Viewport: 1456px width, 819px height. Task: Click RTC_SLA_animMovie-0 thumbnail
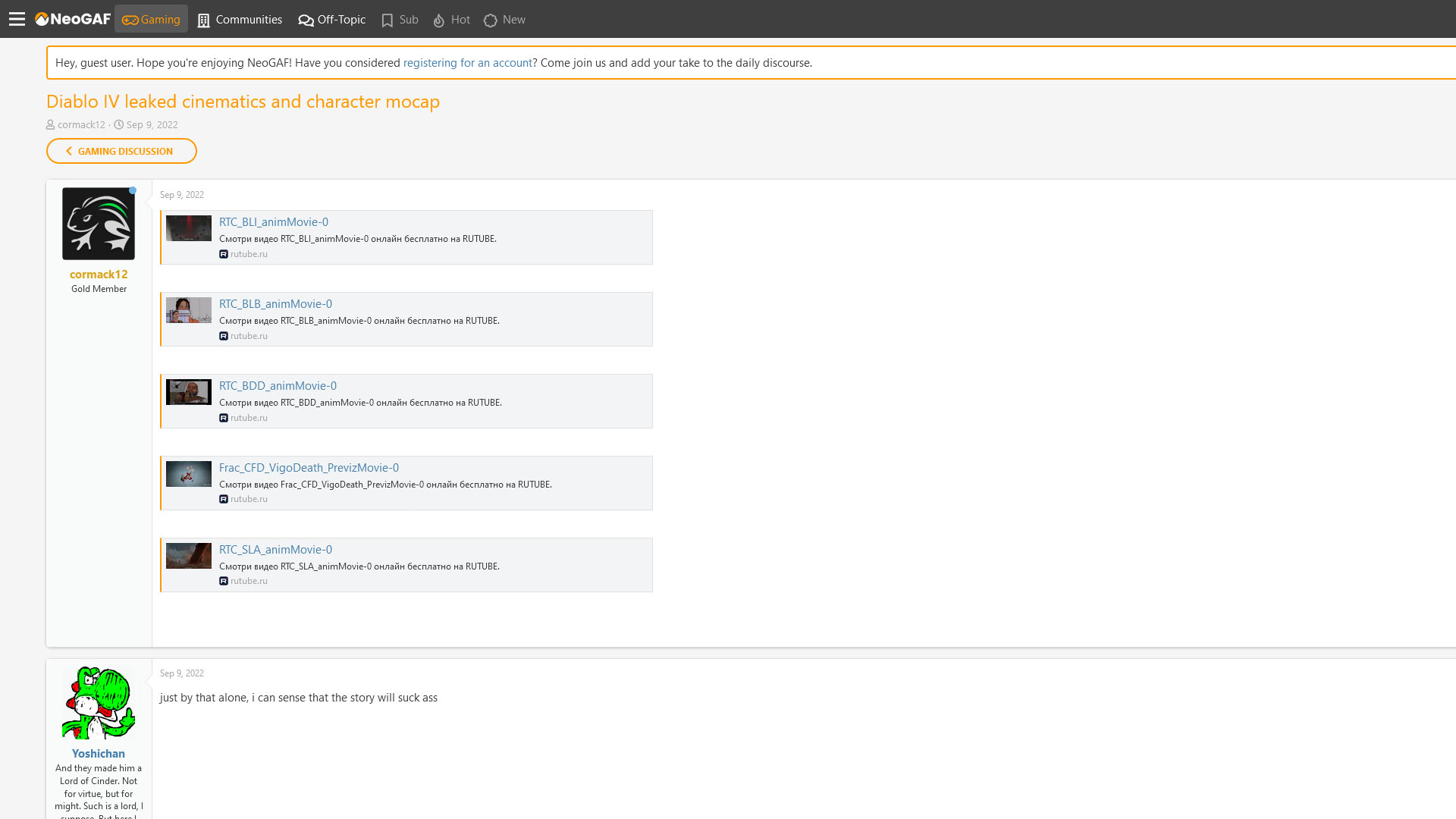click(189, 556)
